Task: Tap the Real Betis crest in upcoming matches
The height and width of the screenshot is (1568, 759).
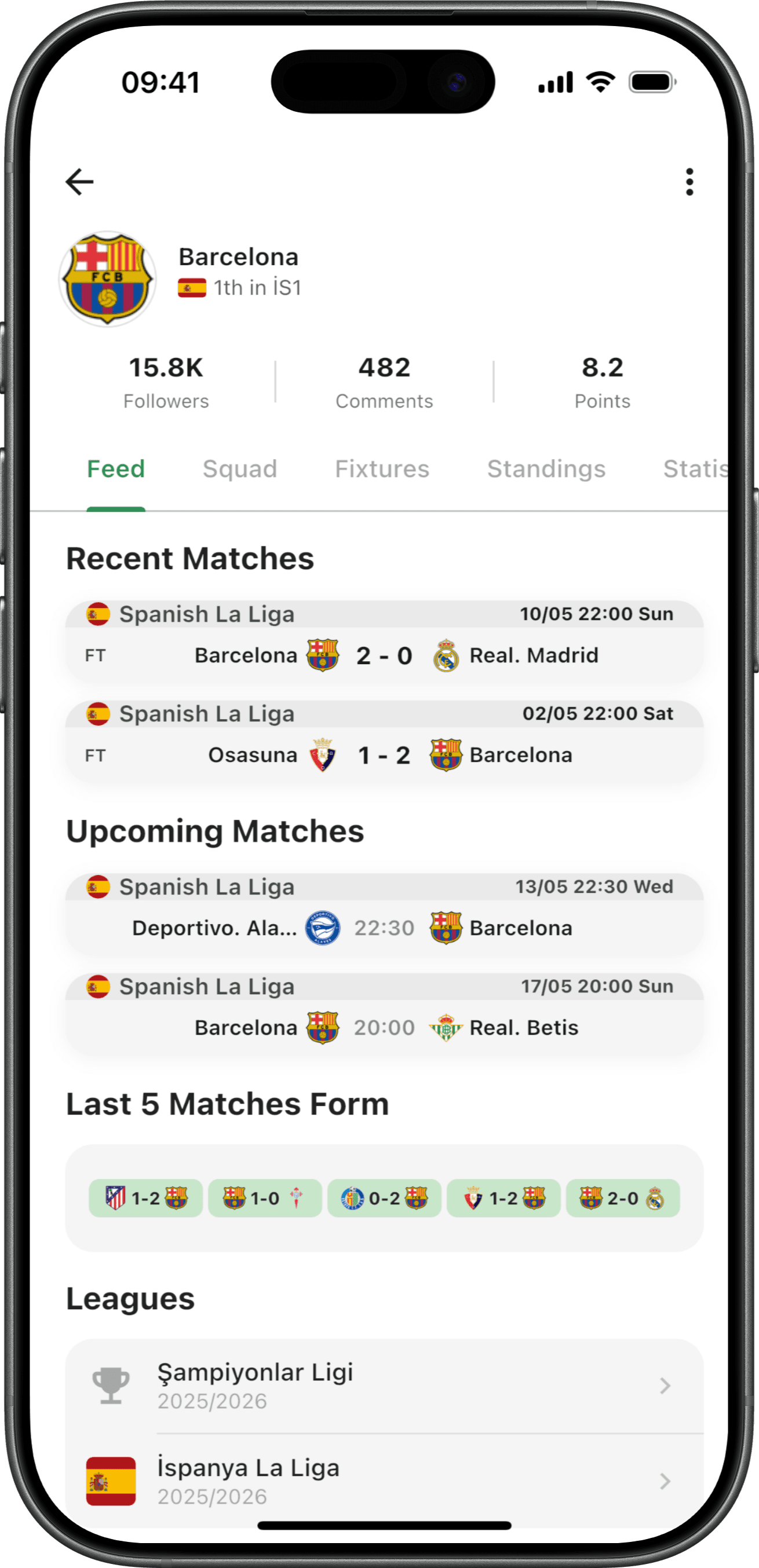Action: (x=446, y=1027)
